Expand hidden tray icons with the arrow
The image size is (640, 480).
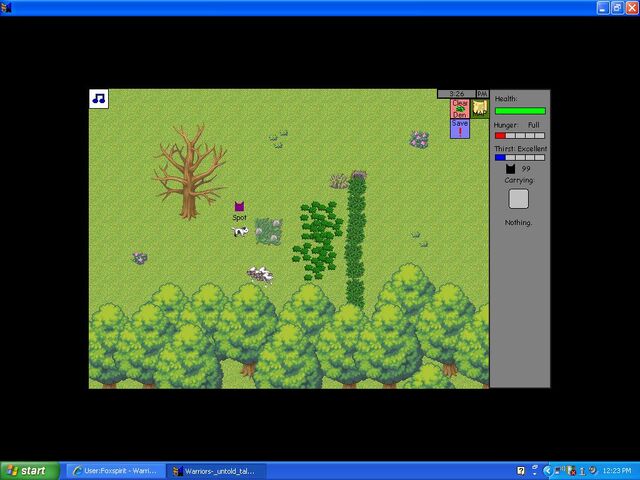pyautogui.click(x=547, y=471)
